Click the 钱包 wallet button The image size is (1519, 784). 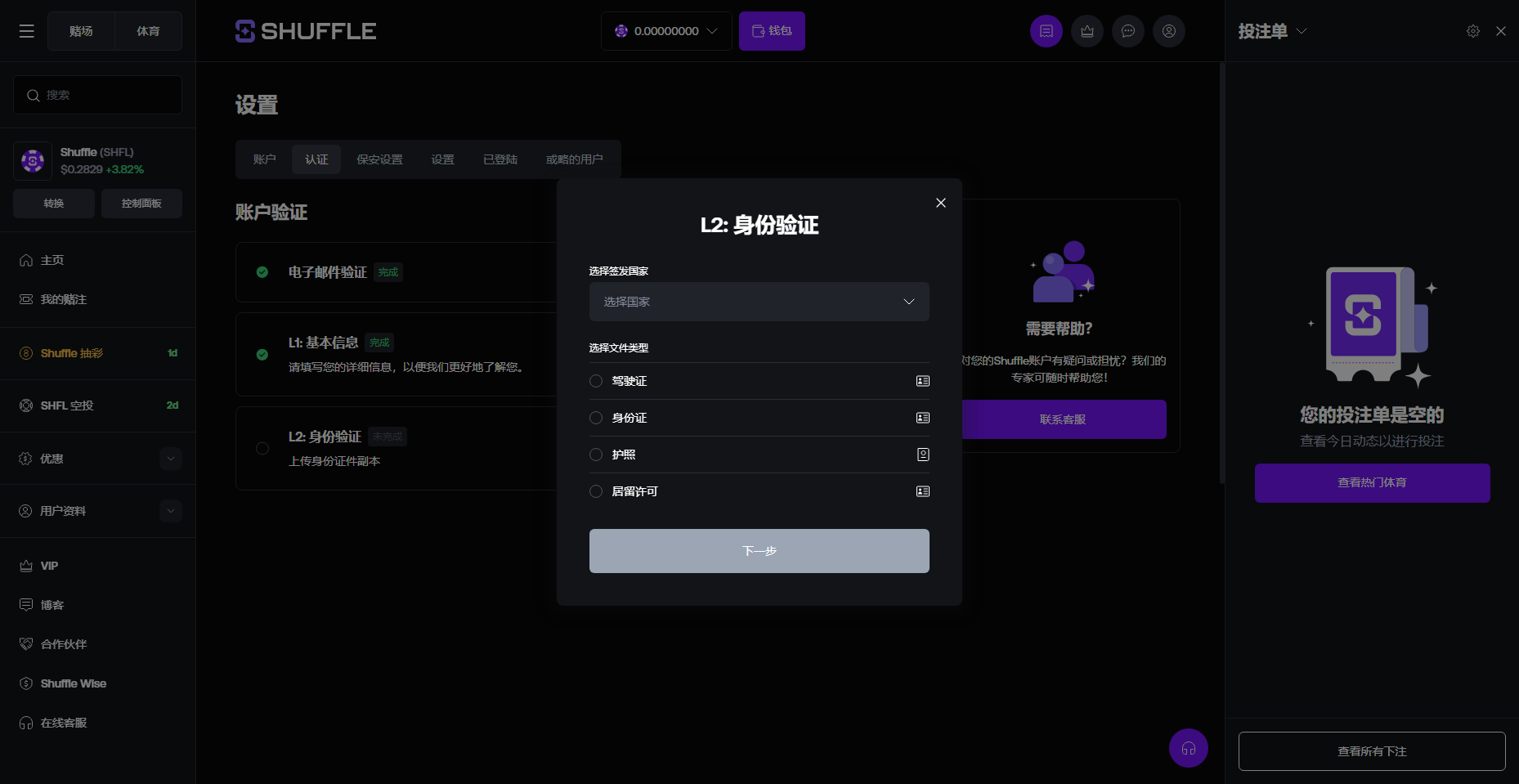tap(772, 31)
